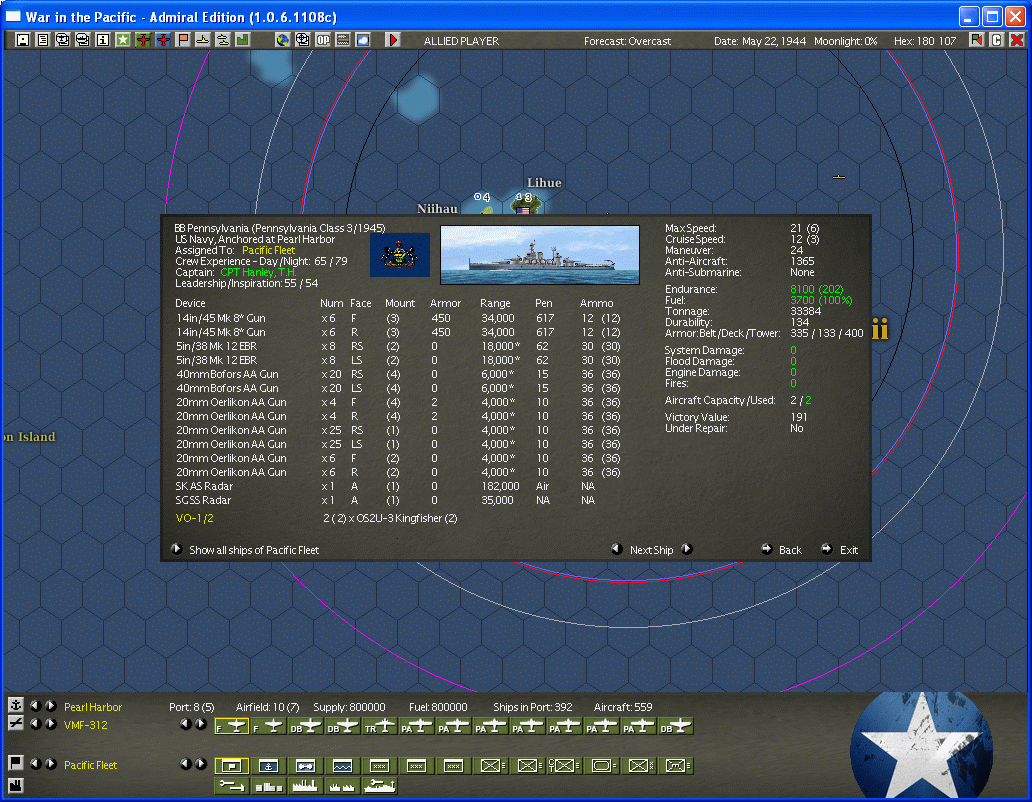Step to the previous ship with left arrow

pyautogui.click(x=618, y=549)
